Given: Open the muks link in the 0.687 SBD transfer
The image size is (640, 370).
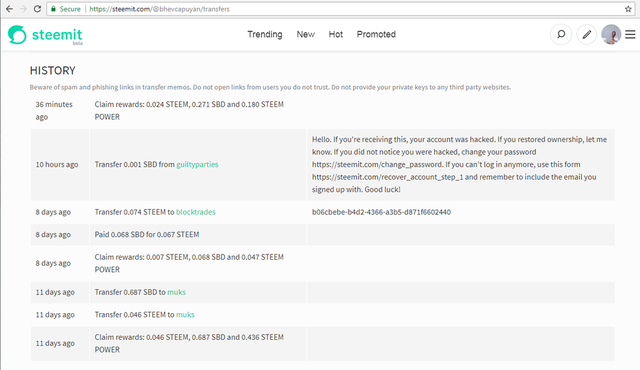Looking at the screenshot, I should [176, 292].
